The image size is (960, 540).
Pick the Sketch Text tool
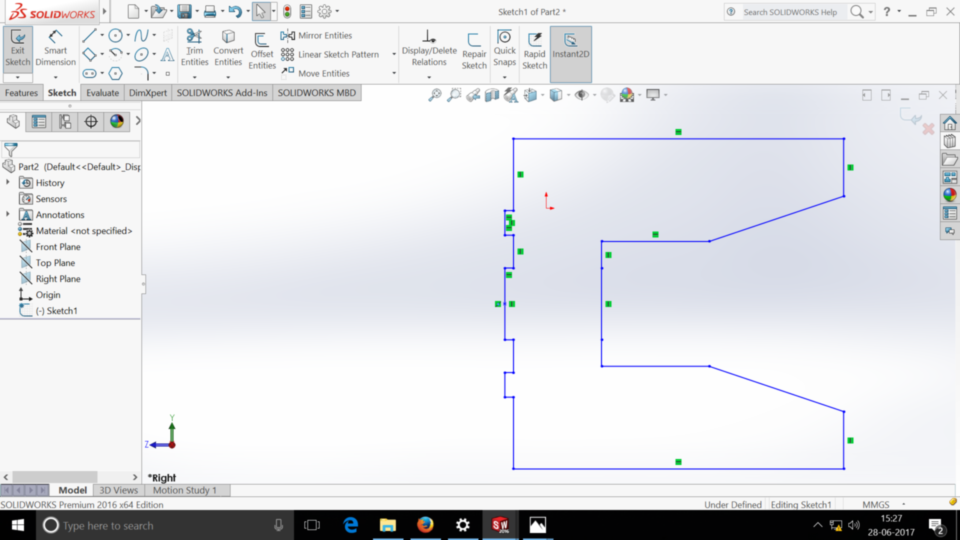[167, 54]
